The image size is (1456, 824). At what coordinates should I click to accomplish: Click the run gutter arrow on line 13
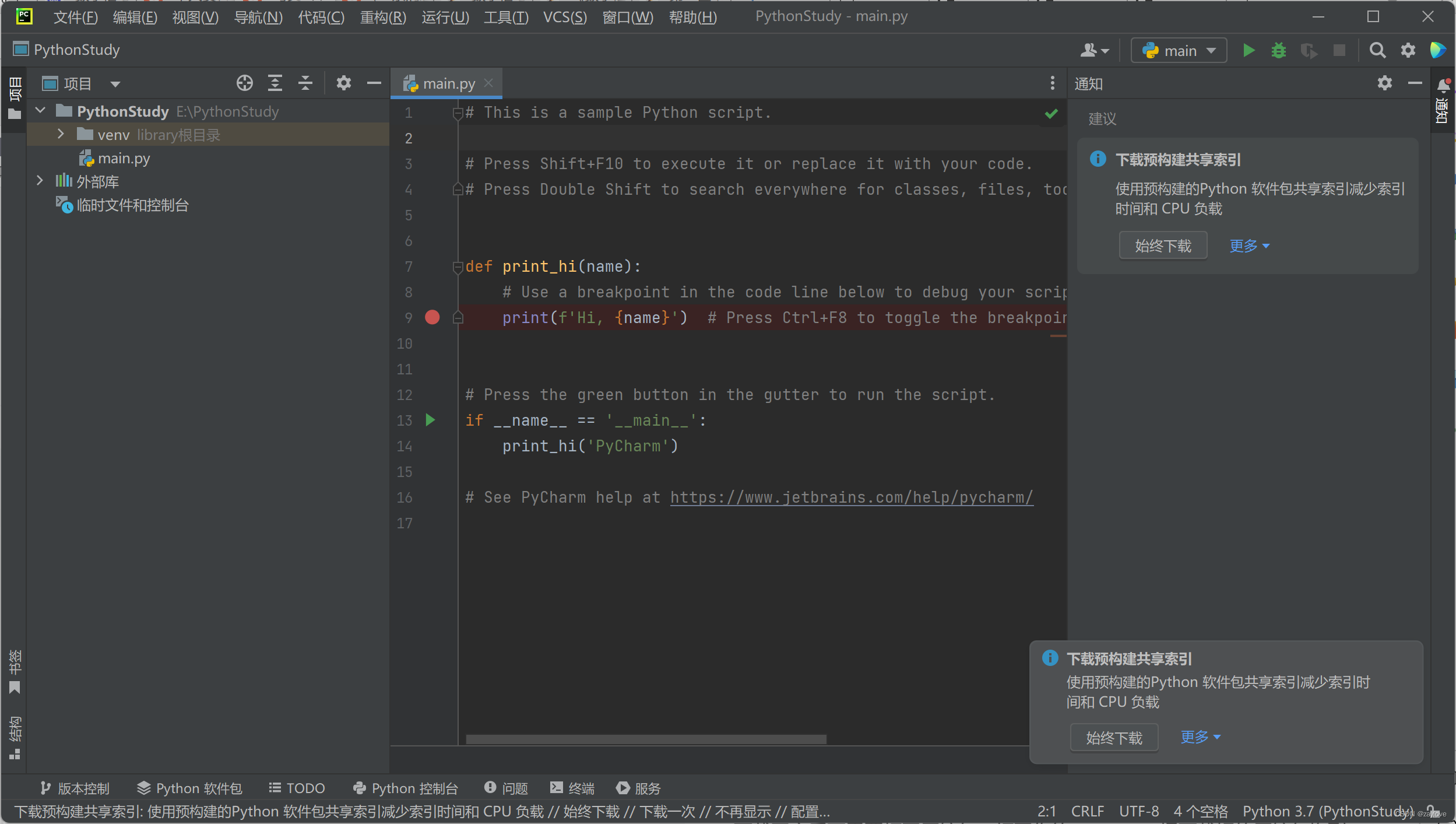click(x=430, y=420)
